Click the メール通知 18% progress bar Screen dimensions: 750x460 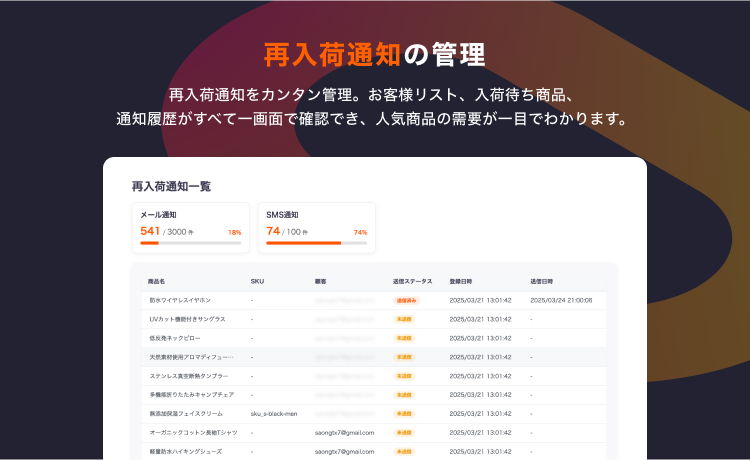point(191,243)
